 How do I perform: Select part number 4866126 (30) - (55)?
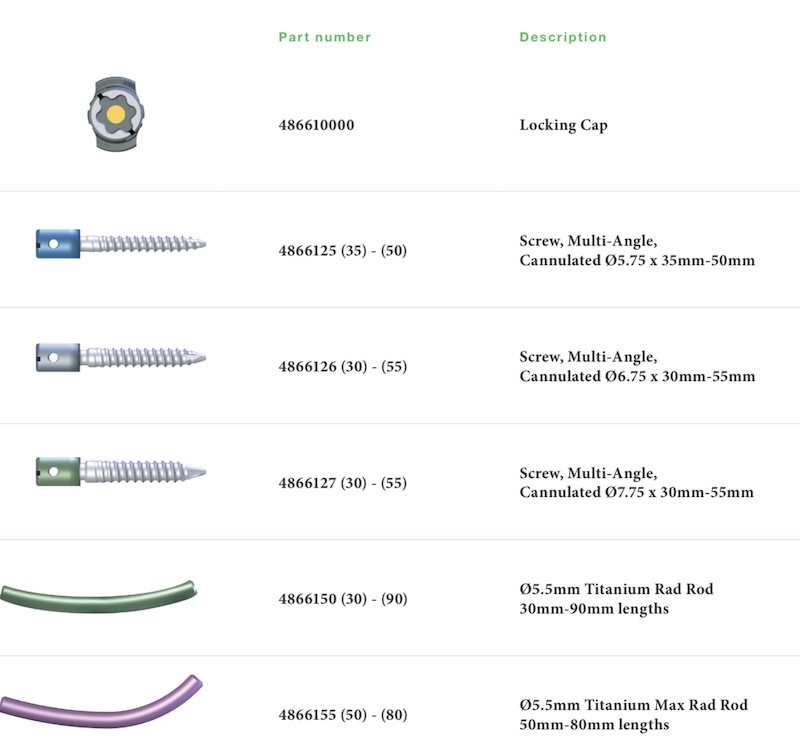342,367
